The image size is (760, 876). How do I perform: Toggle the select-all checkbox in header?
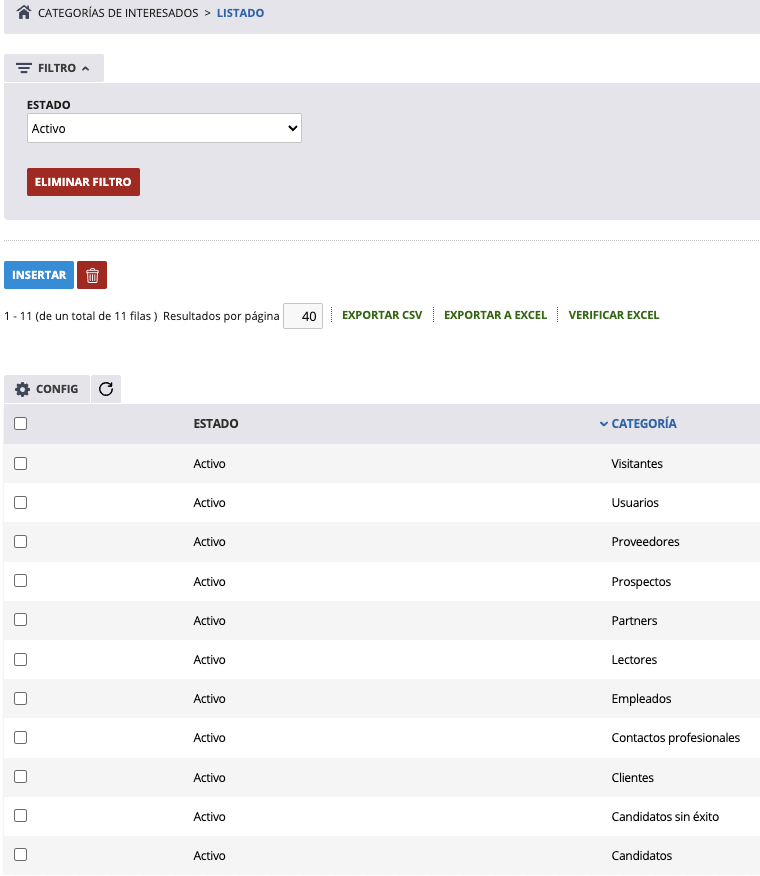(21, 424)
